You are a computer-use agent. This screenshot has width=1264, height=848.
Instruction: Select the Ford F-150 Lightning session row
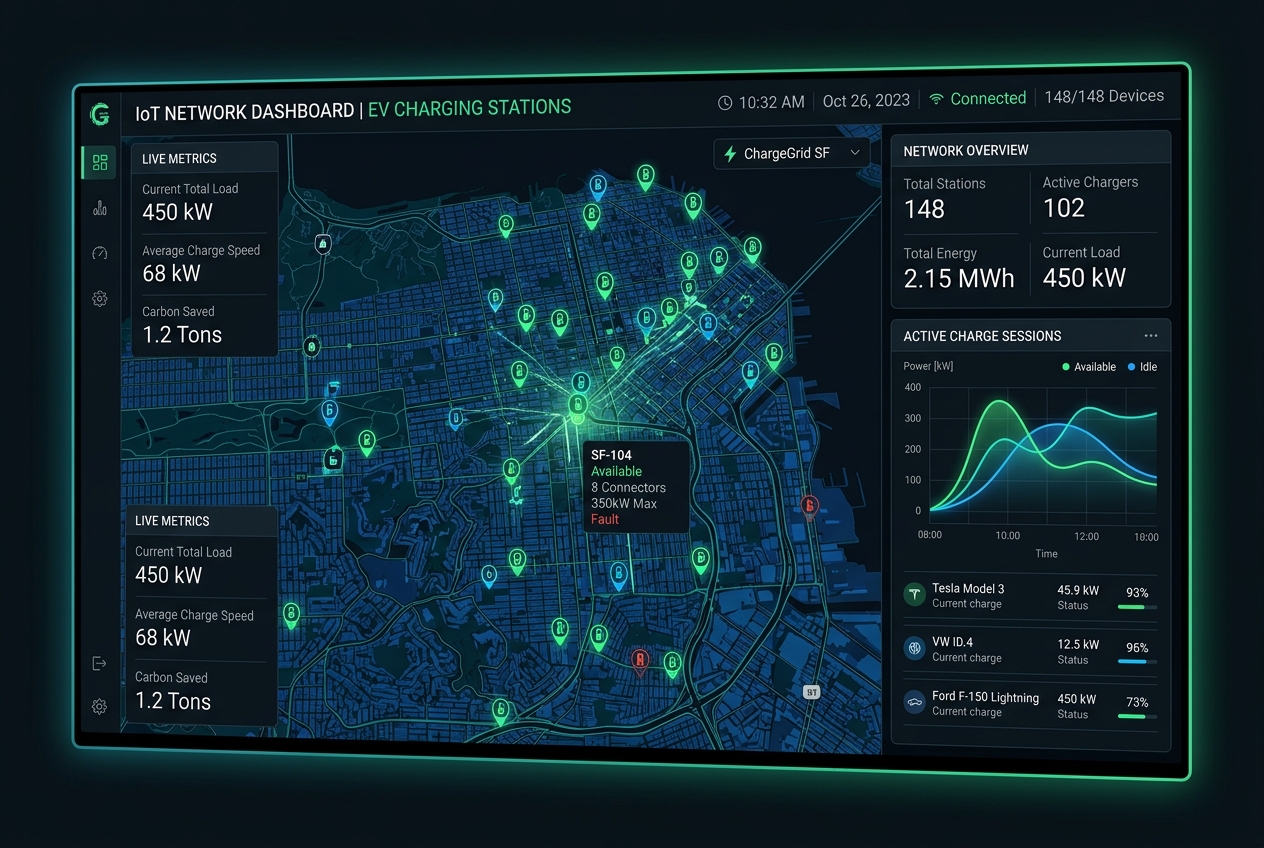coord(1030,704)
